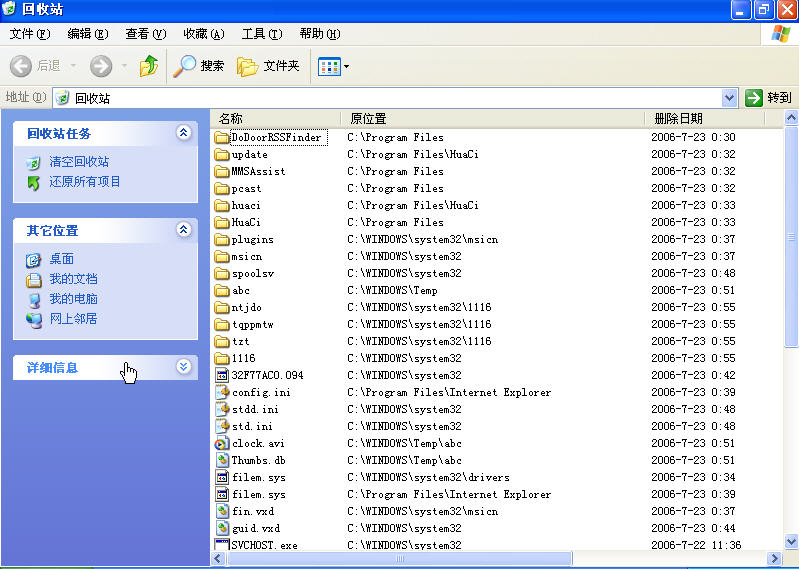Open the Views dropdown button
This screenshot has height=569, width=799.
click(x=333, y=66)
